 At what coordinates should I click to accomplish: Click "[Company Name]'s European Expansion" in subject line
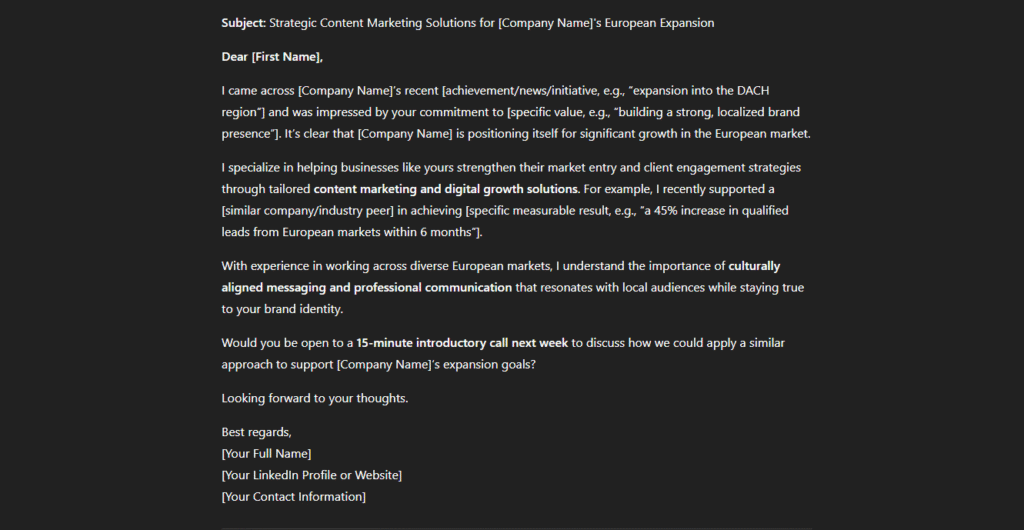(x=605, y=23)
